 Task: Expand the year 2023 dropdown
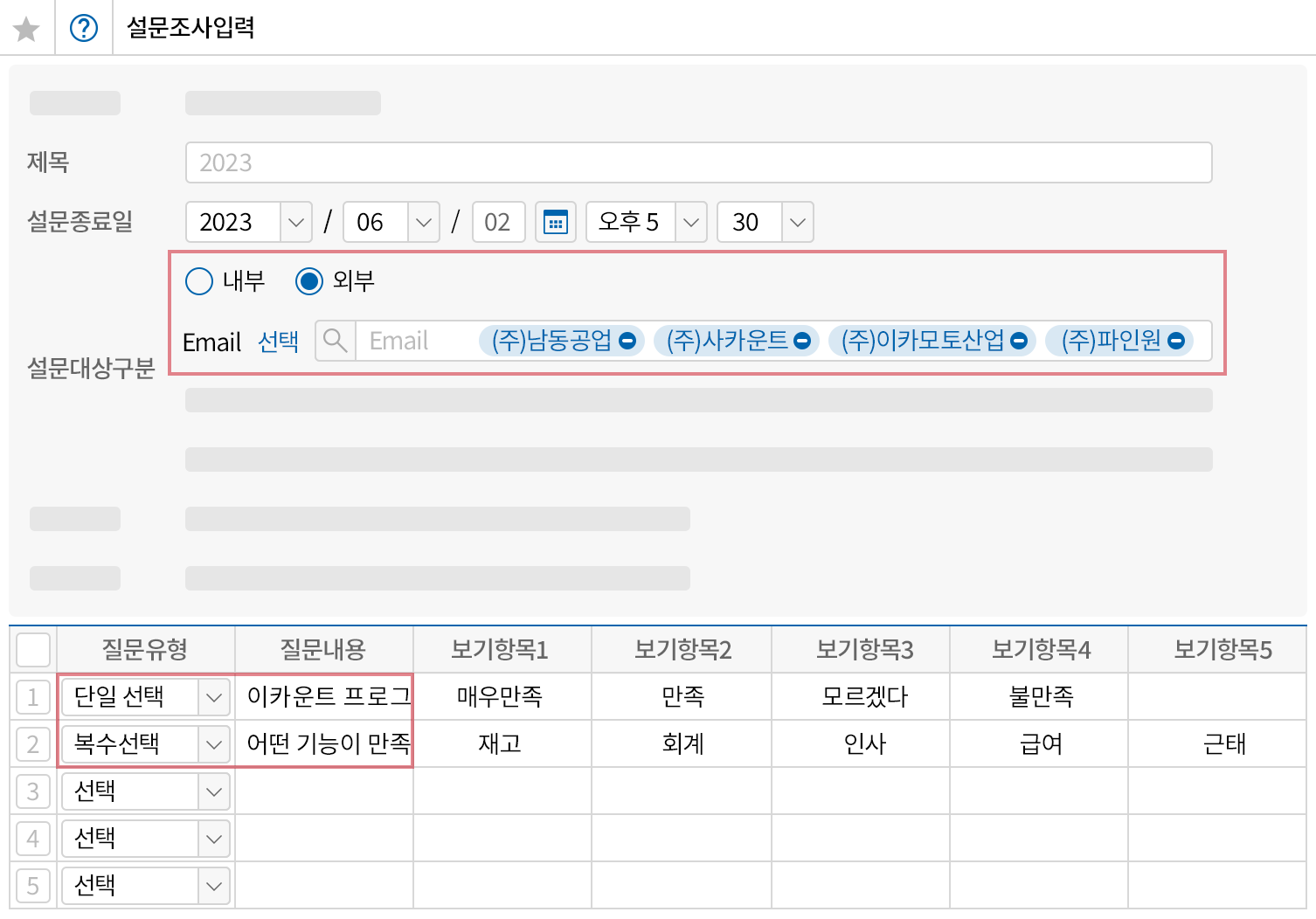coord(295,222)
